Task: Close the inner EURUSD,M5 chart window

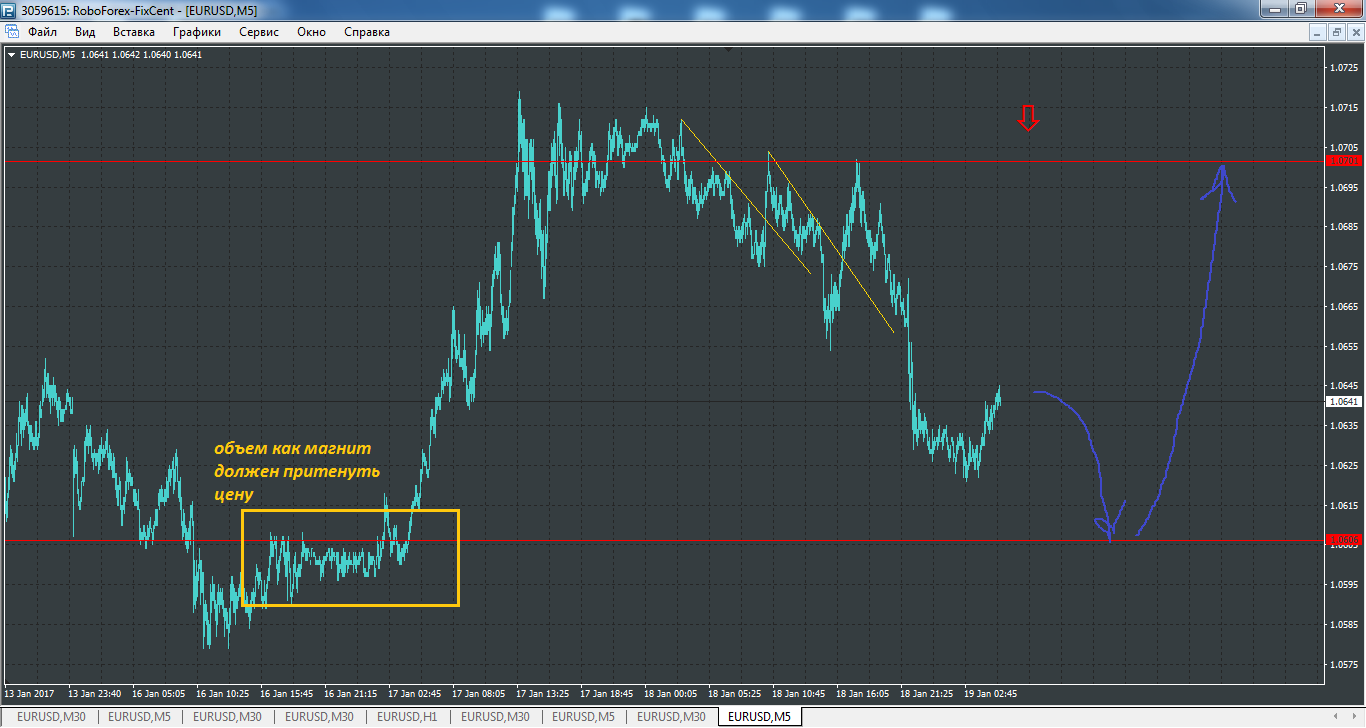Action: point(1354,32)
